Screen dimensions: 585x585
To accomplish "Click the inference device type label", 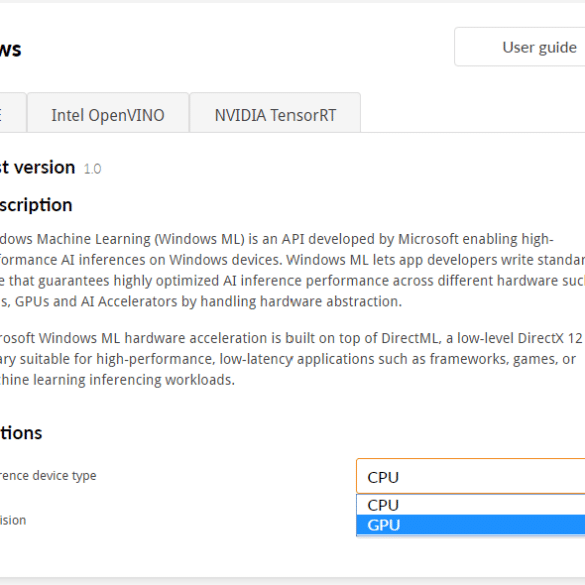I will (x=48, y=476).
